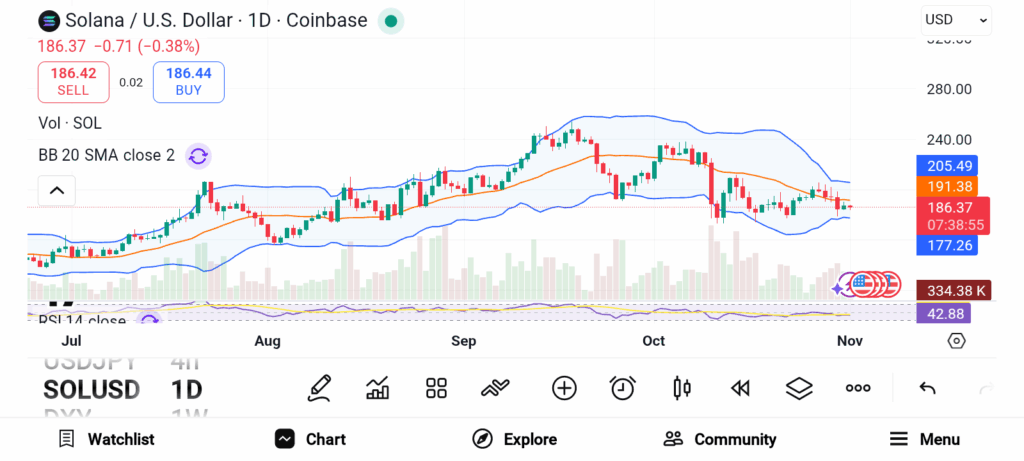Switch to the Watchlist tab

(x=106, y=439)
